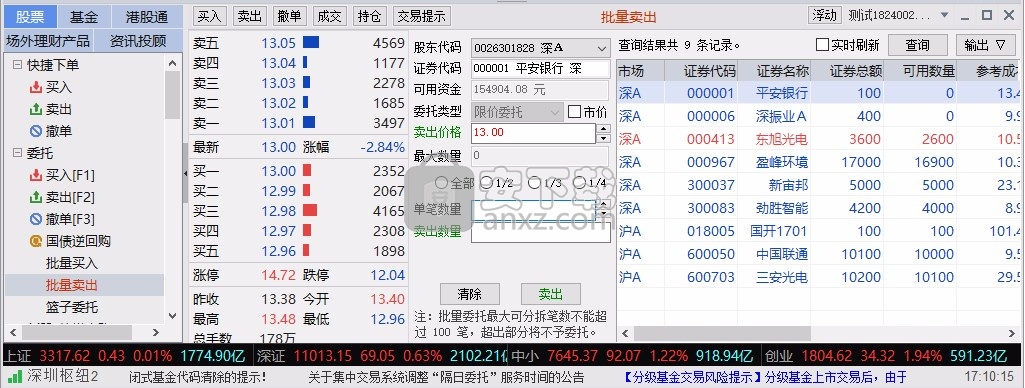1025x388 pixels.
Task: Select the 1/3 quantity radio button
Action: click(x=534, y=183)
